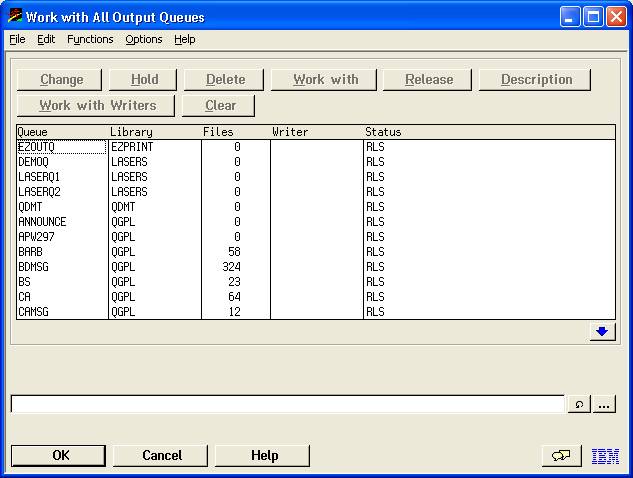Click the file count 324

231,266
